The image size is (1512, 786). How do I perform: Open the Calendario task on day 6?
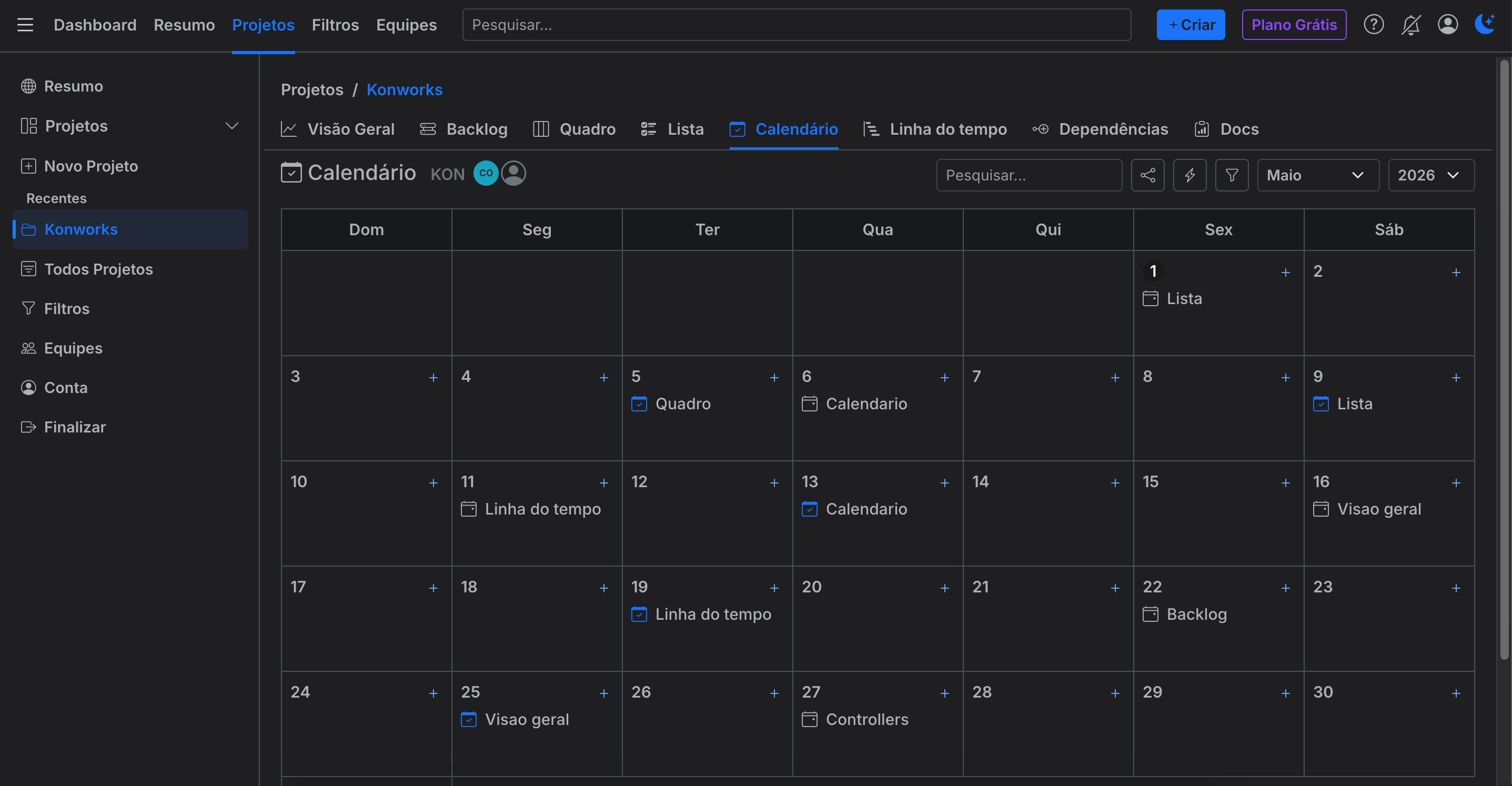coord(854,404)
